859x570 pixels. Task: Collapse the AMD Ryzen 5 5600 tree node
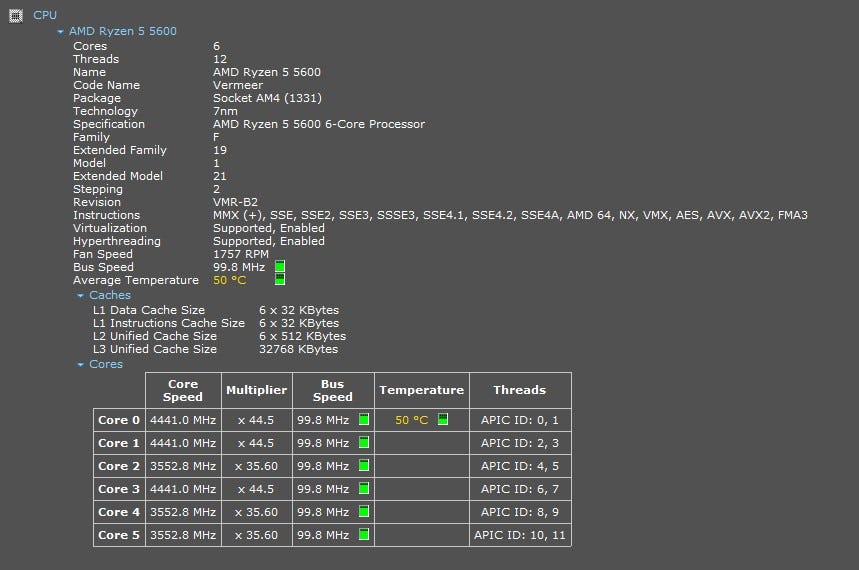60,32
